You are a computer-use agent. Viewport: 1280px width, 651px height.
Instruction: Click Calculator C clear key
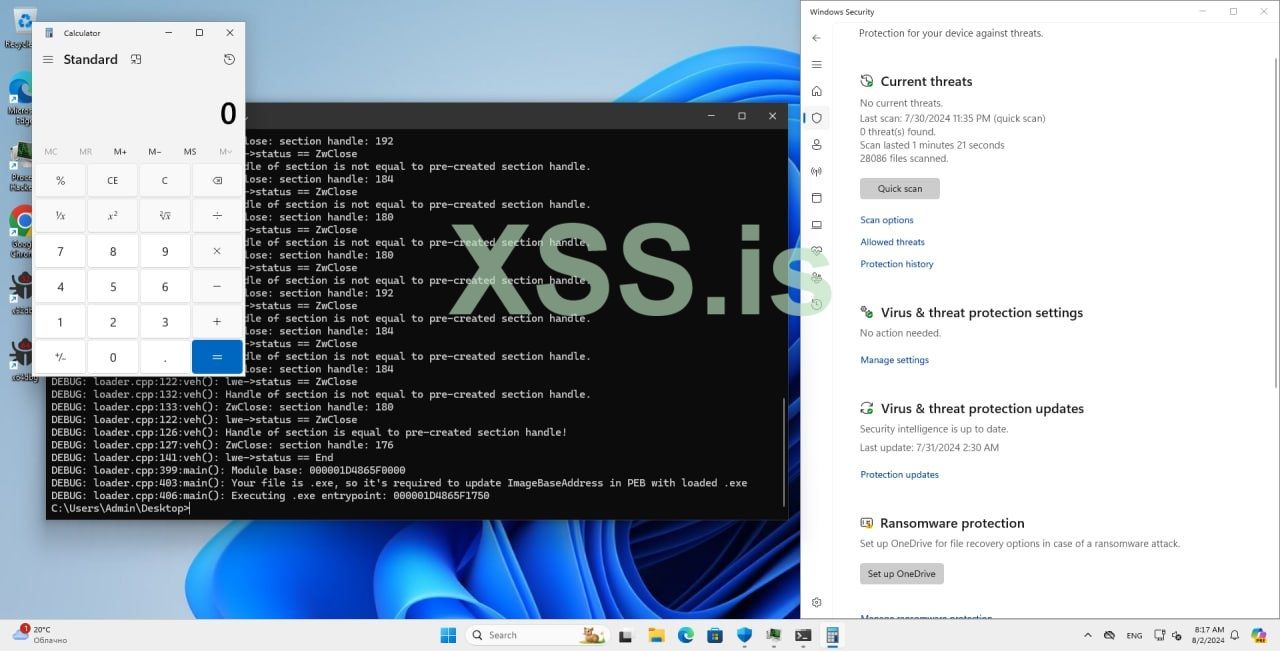165,181
